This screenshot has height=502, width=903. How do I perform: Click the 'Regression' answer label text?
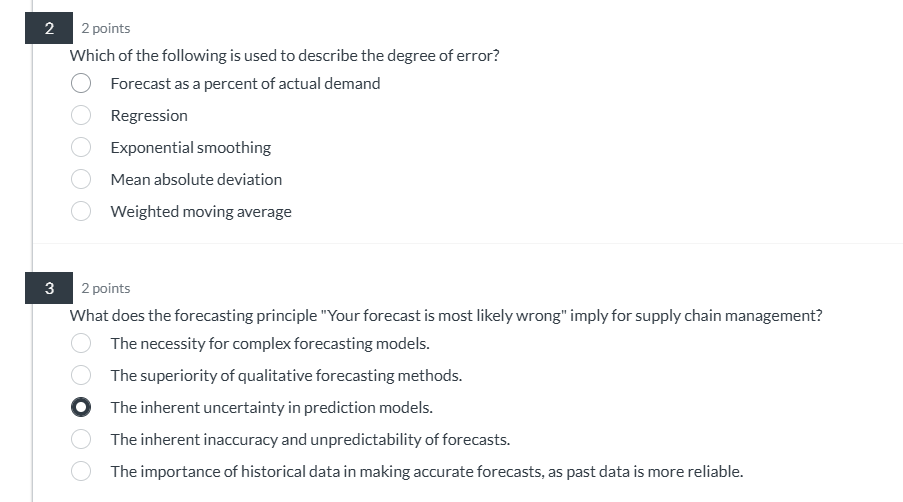(x=149, y=116)
